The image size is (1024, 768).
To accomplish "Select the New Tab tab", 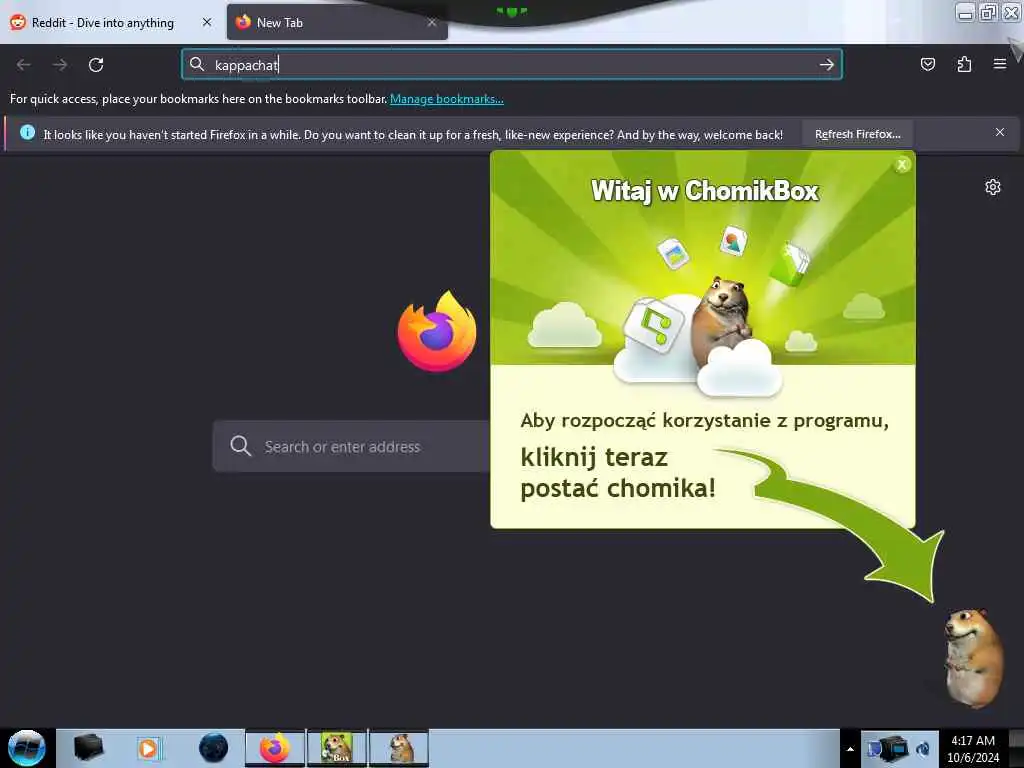I will click(337, 22).
